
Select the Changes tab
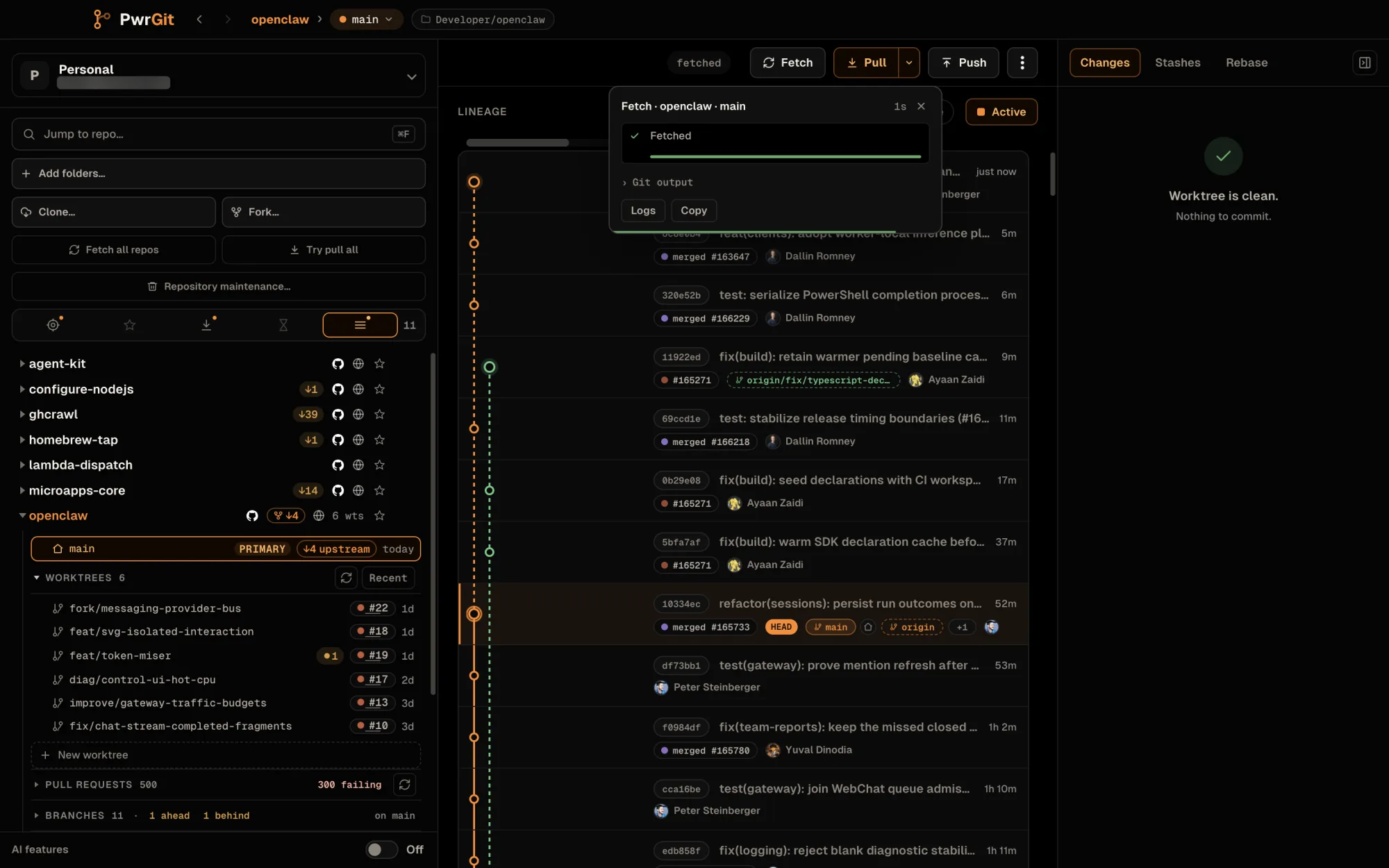pos(1105,62)
